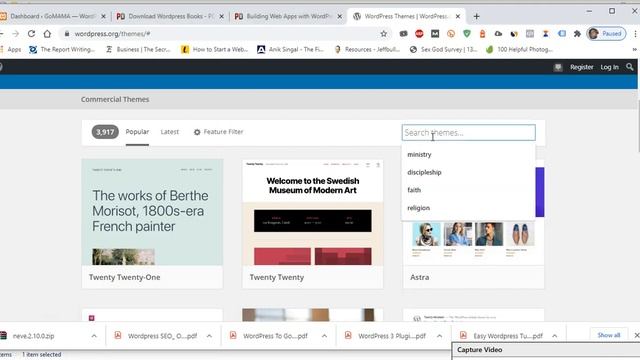Show more bookmarks overflow chevron
640x360 pixels.
point(635,49)
